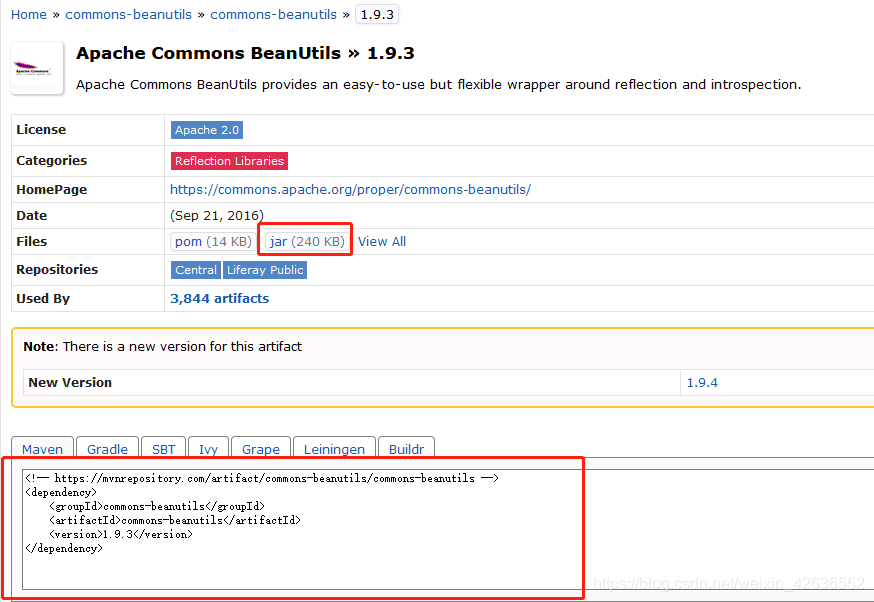Download the pom (14 KB) file
874x602 pixels.
coord(213,241)
